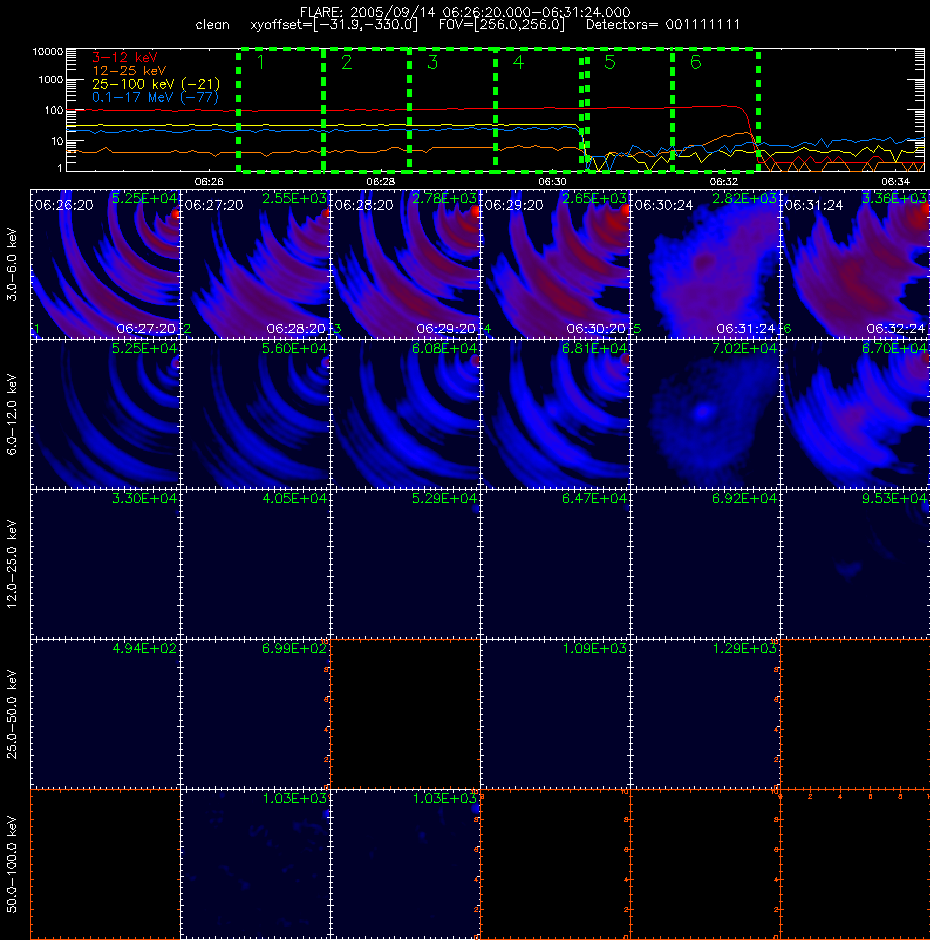The height and width of the screenshot is (940, 930).
Task: Click the 06:26 time axis label
Action: pyautogui.click(x=209, y=181)
